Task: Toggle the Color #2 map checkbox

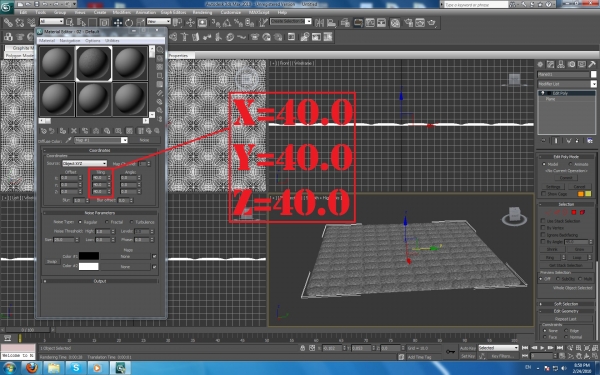Action: click(154, 267)
